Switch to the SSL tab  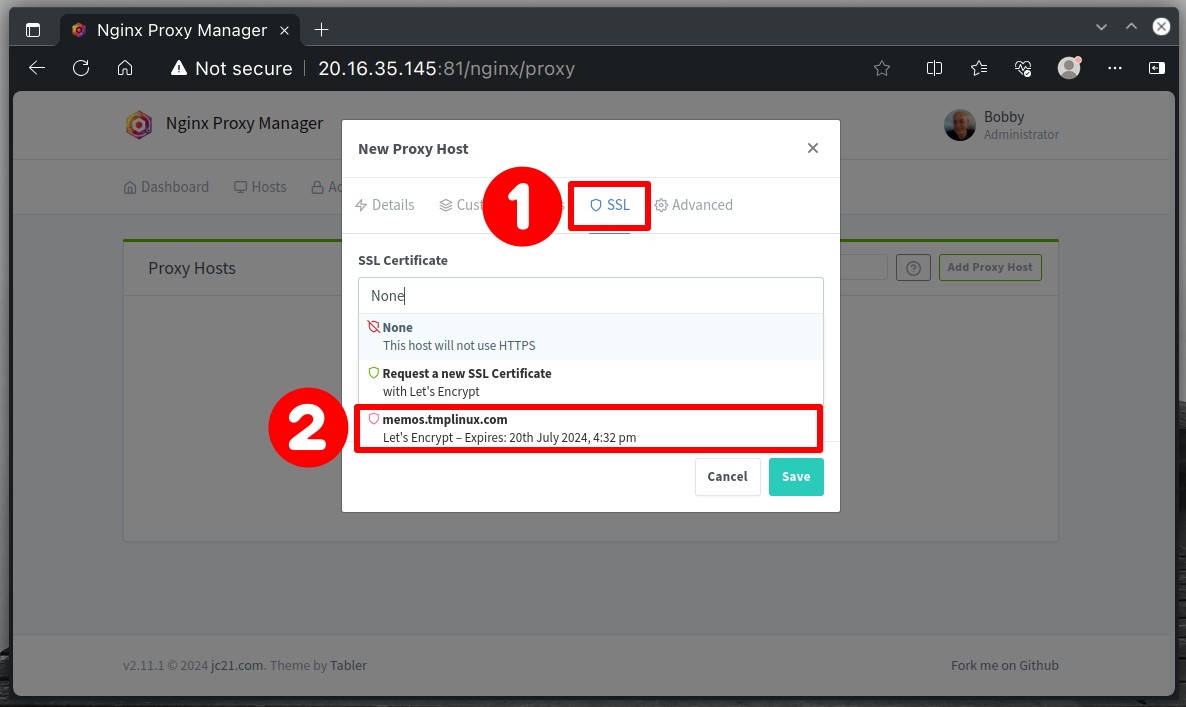click(x=610, y=205)
